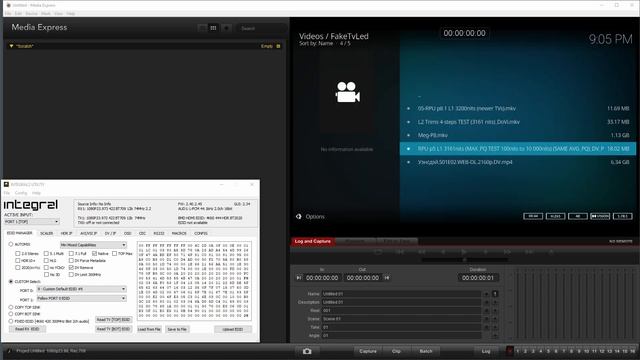Click the Rewind transport button
640x360 pixels.
[x=422, y=252]
